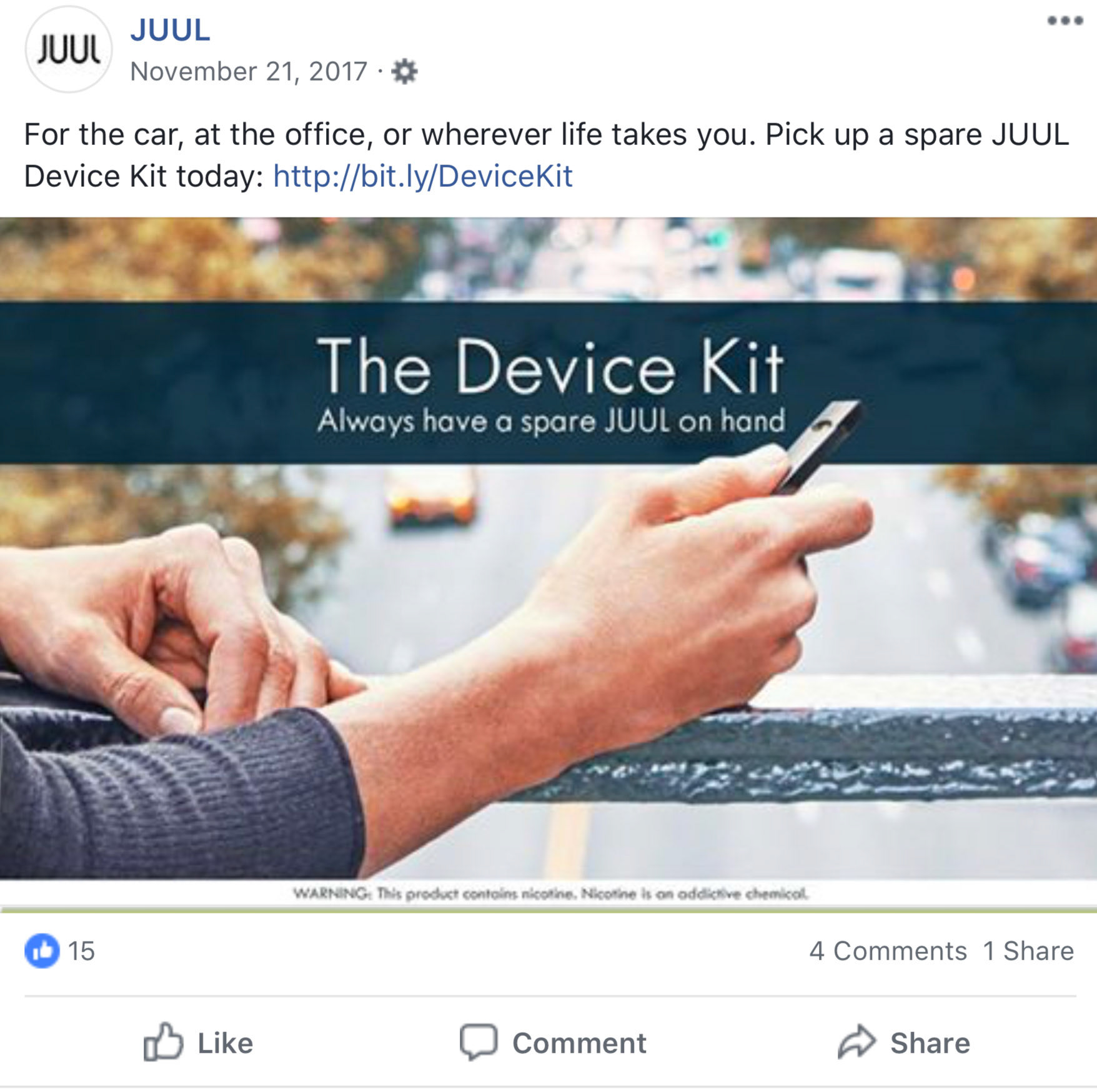Select the Comment button label
Screen dimensions: 1097x1092
pyautogui.click(x=579, y=1043)
